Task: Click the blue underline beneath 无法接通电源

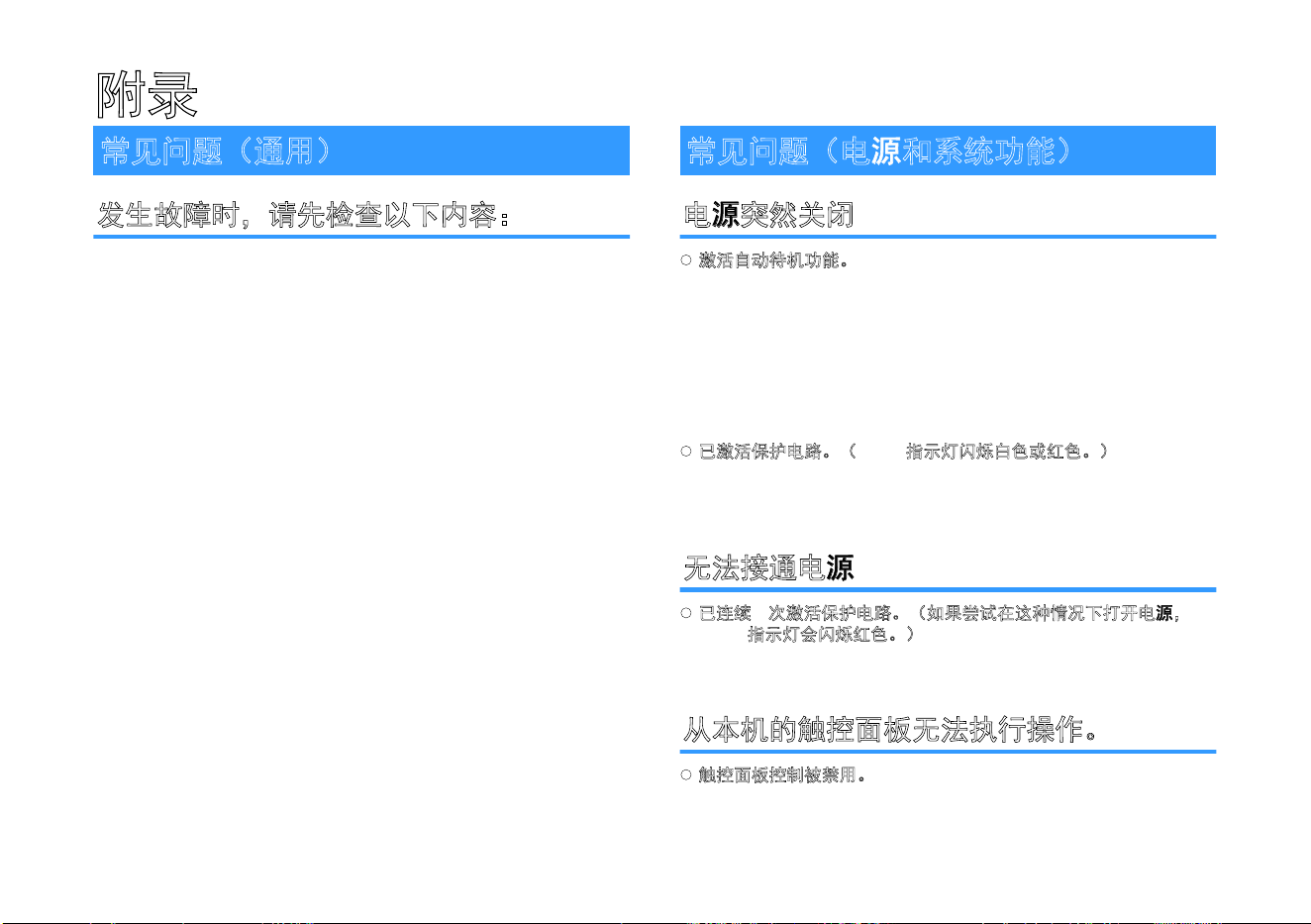Action: pyautogui.click(x=948, y=589)
